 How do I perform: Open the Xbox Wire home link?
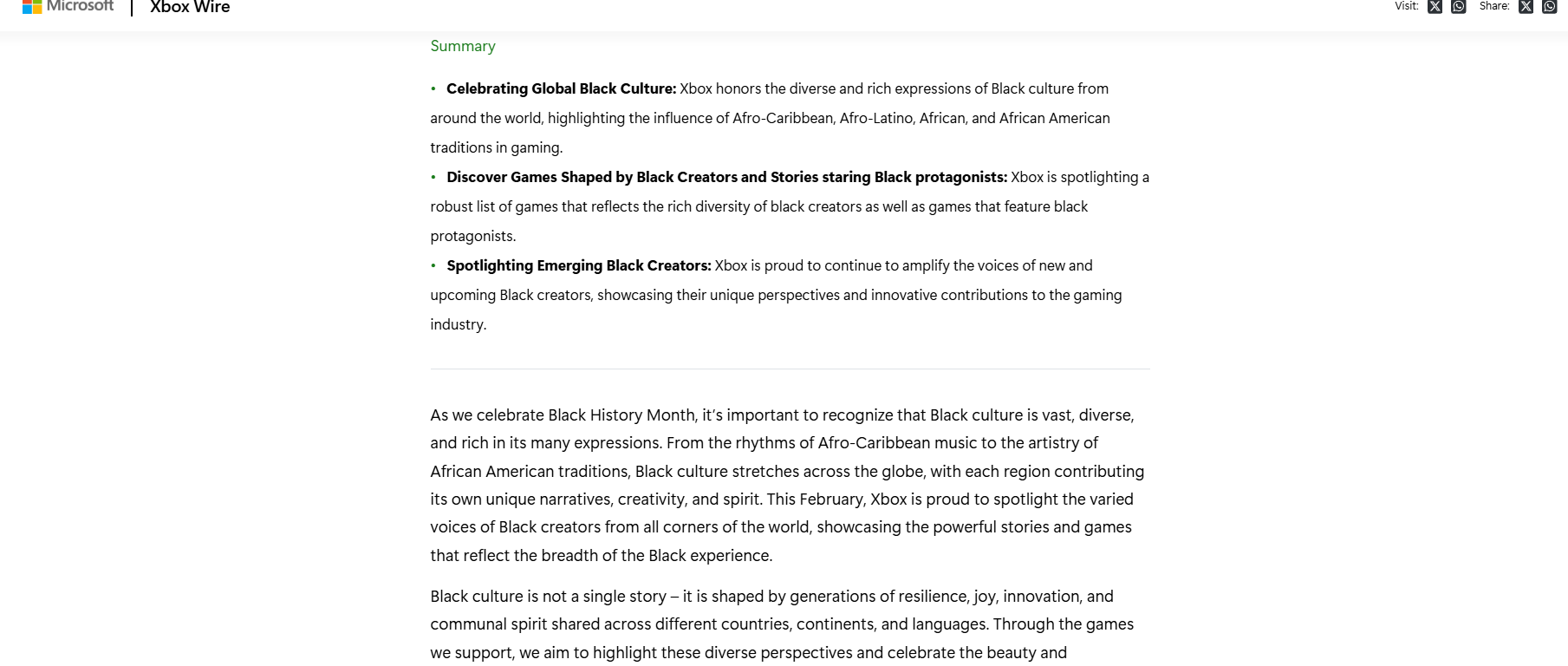pos(190,7)
